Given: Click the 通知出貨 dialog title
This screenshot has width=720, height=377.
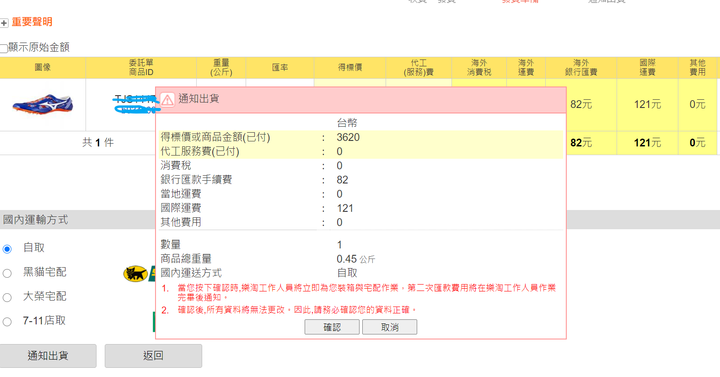Looking at the screenshot, I should 198,99.
